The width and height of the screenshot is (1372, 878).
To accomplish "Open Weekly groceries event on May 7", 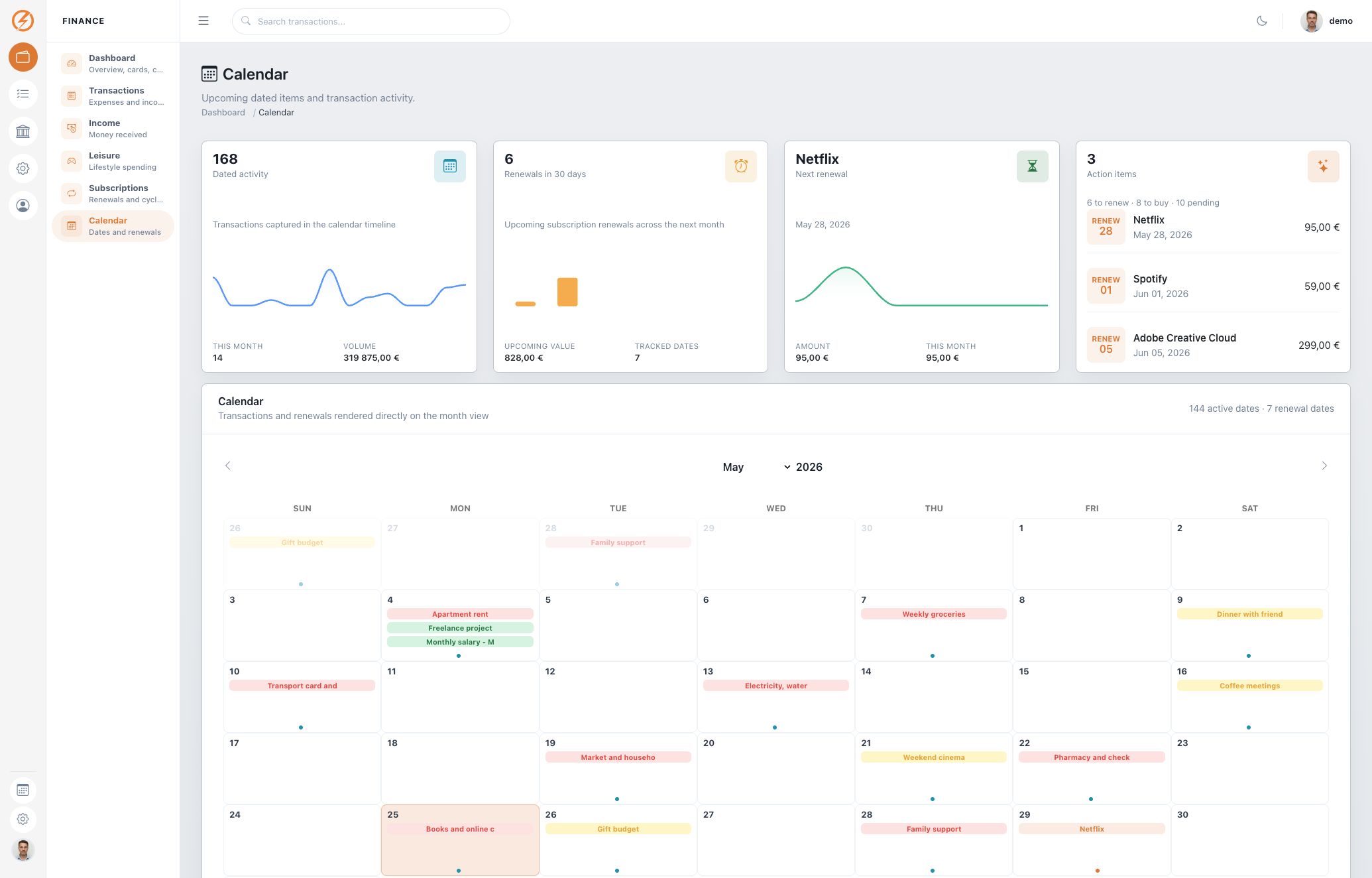I will click(934, 614).
